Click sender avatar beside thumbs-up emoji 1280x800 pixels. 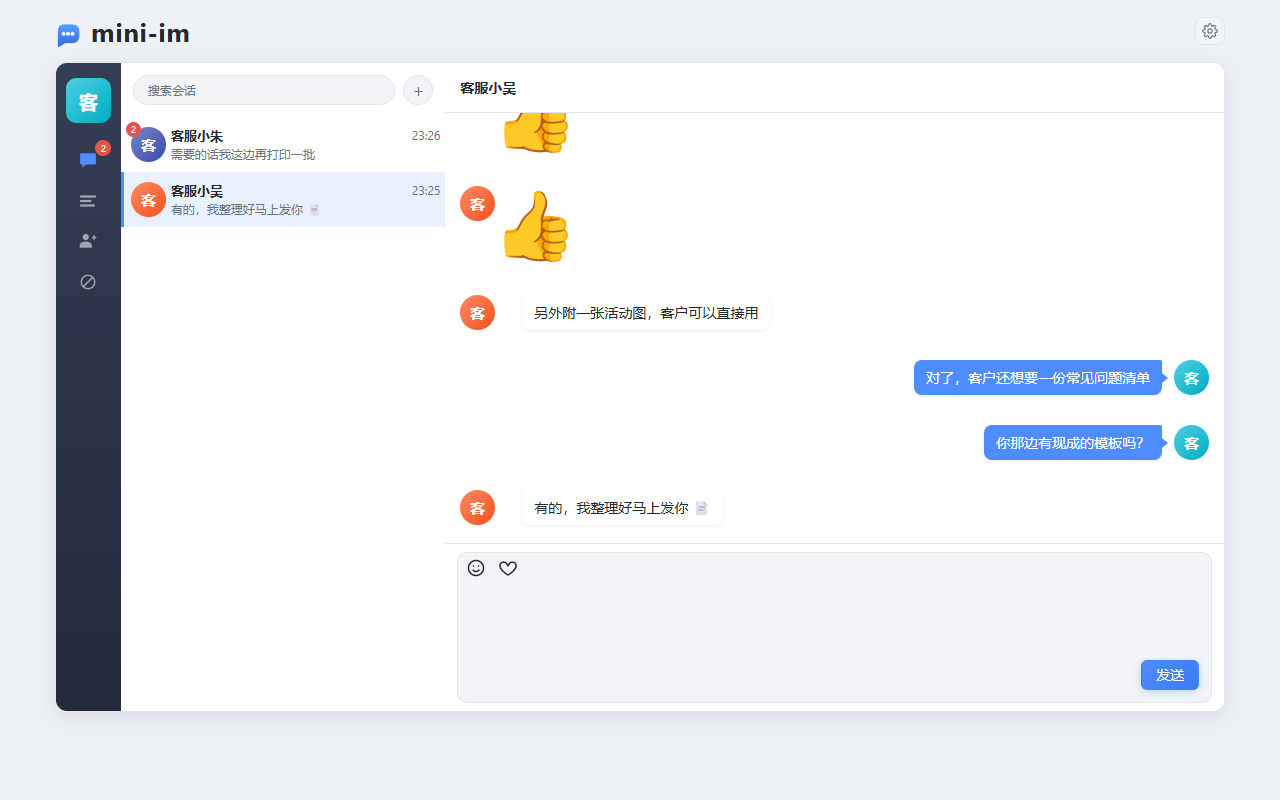pos(477,204)
